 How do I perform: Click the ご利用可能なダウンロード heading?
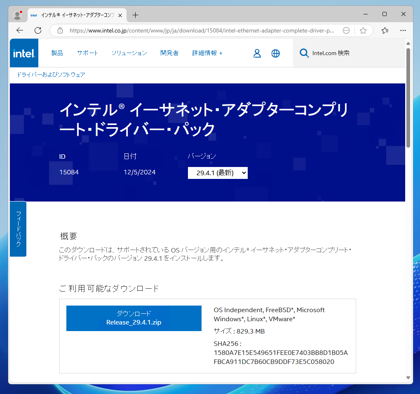pyautogui.click(x=109, y=288)
